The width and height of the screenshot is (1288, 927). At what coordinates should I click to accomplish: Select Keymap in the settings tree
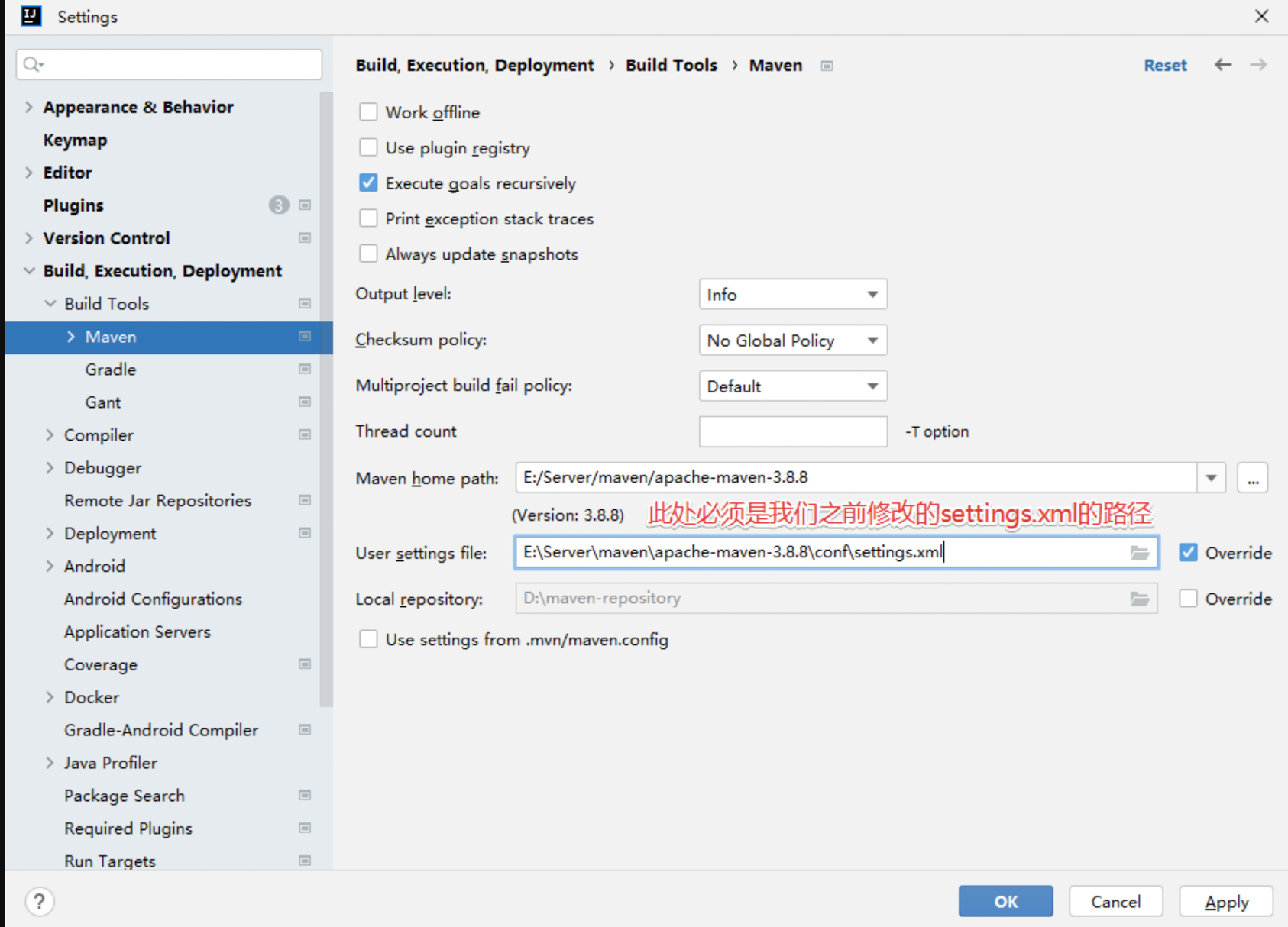75,140
